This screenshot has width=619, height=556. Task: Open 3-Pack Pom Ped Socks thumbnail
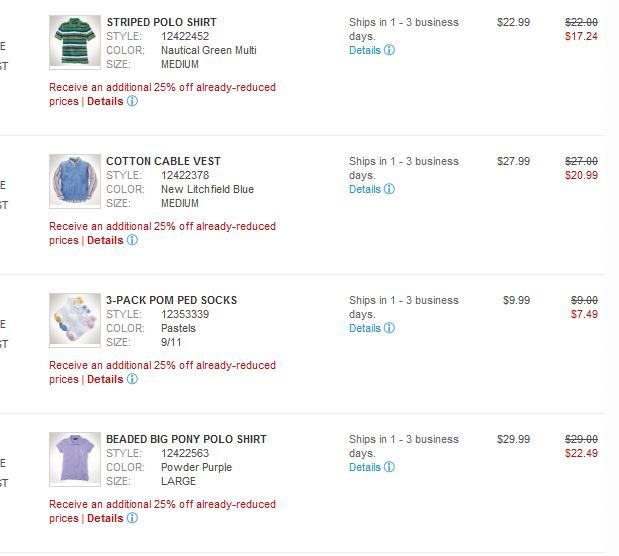(x=75, y=320)
